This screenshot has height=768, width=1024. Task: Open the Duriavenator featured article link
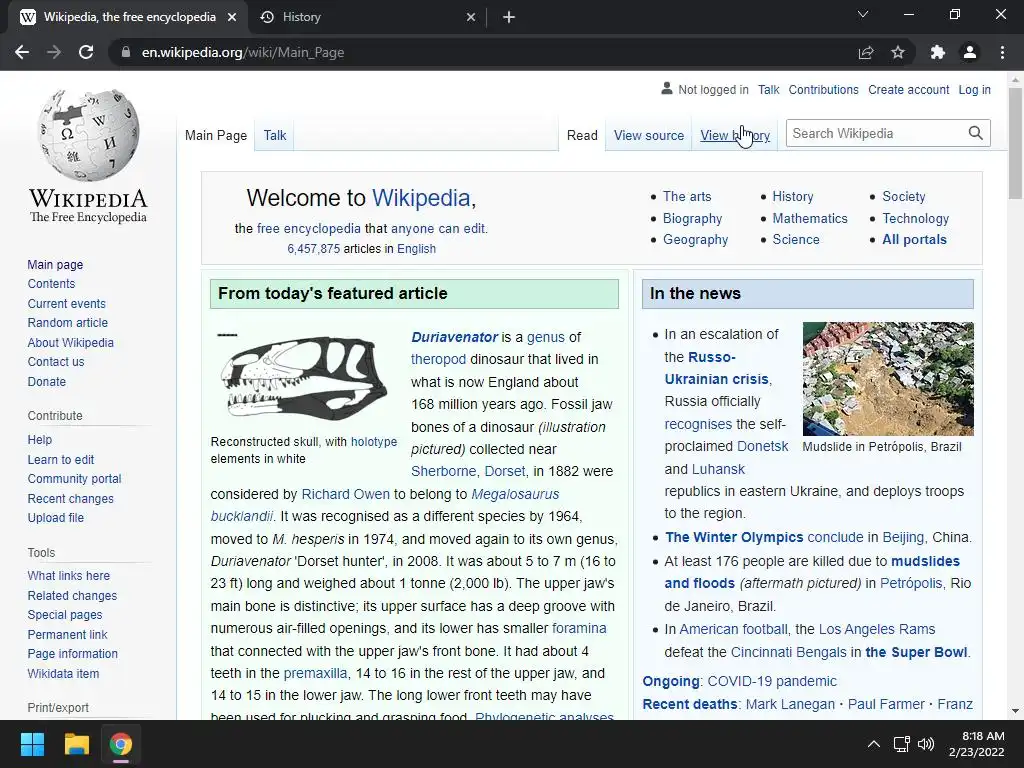click(x=455, y=337)
